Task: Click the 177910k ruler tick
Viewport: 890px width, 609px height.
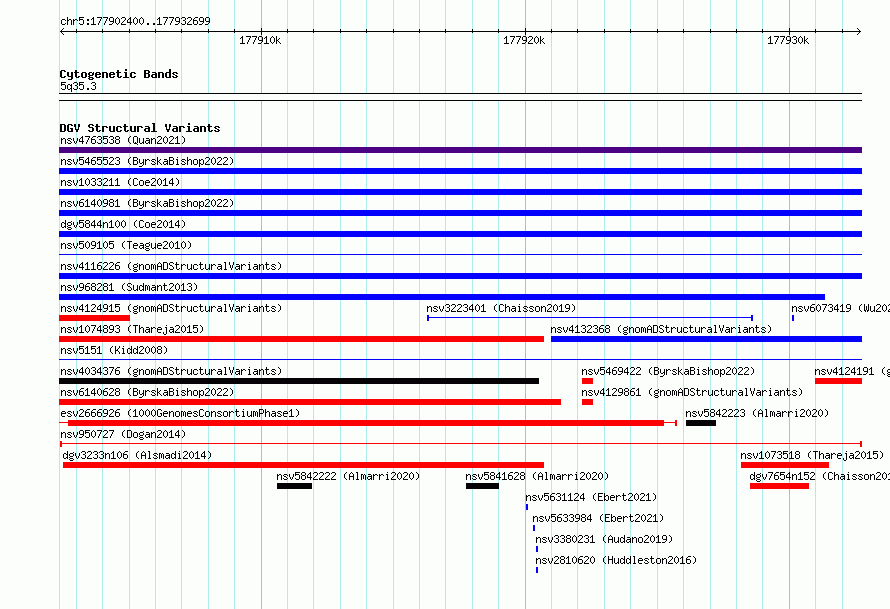Action: click(260, 40)
